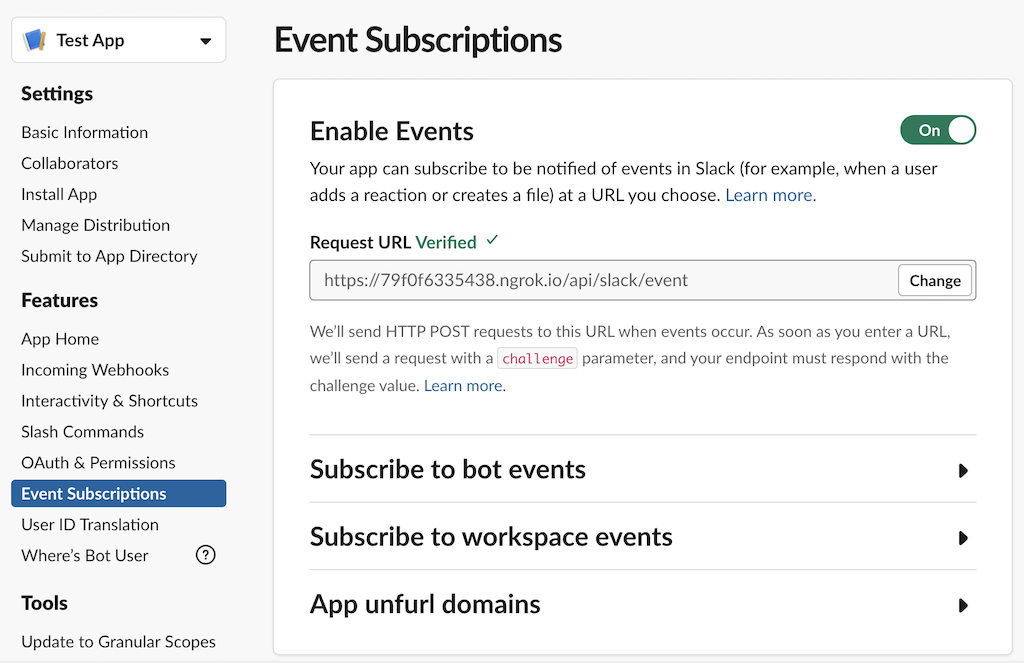Select Slash Commands in the sidebar
This screenshot has width=1024, height=663.
(83, 432)
